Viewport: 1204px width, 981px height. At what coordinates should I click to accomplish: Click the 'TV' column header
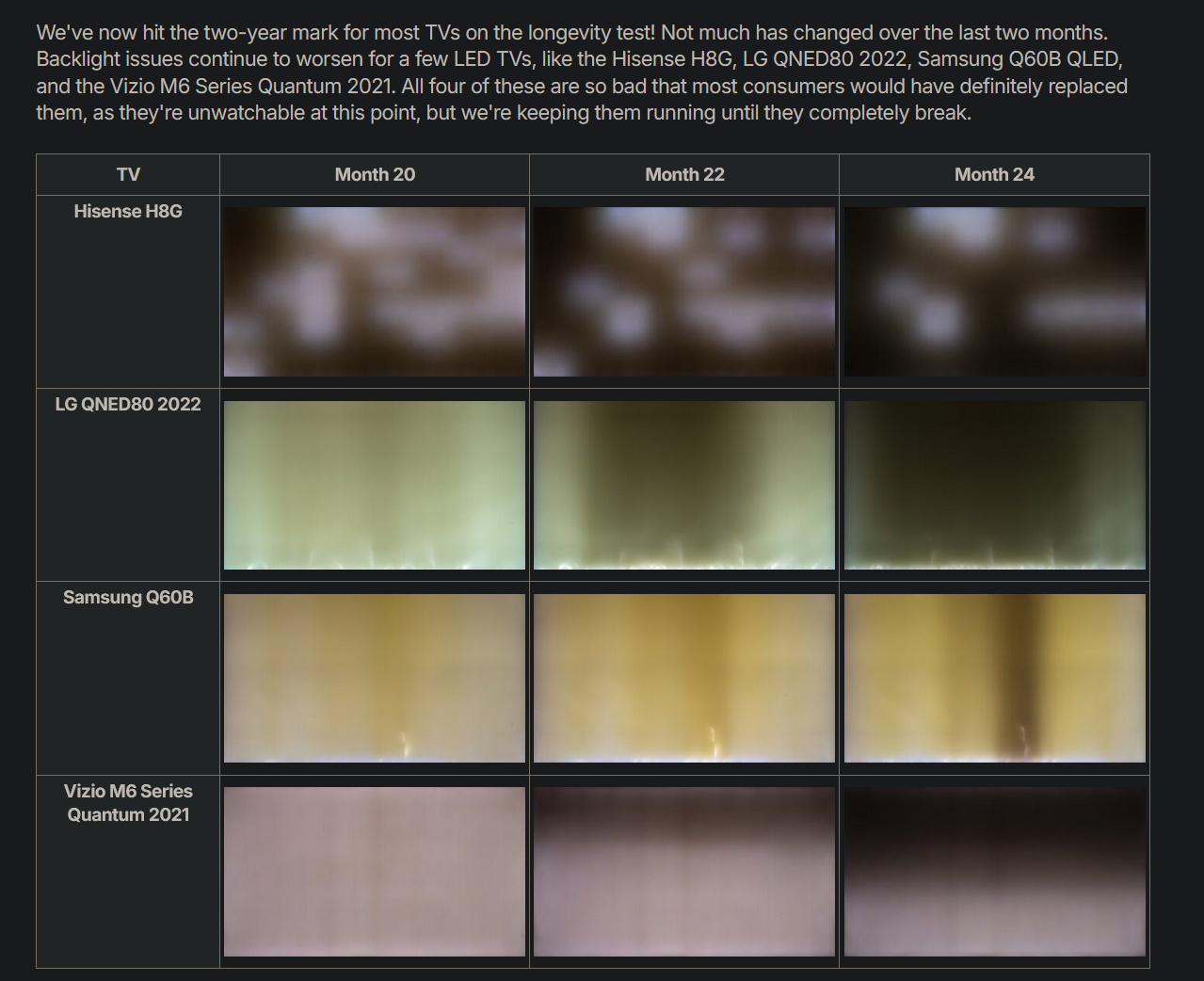click(x=128, y=174)
